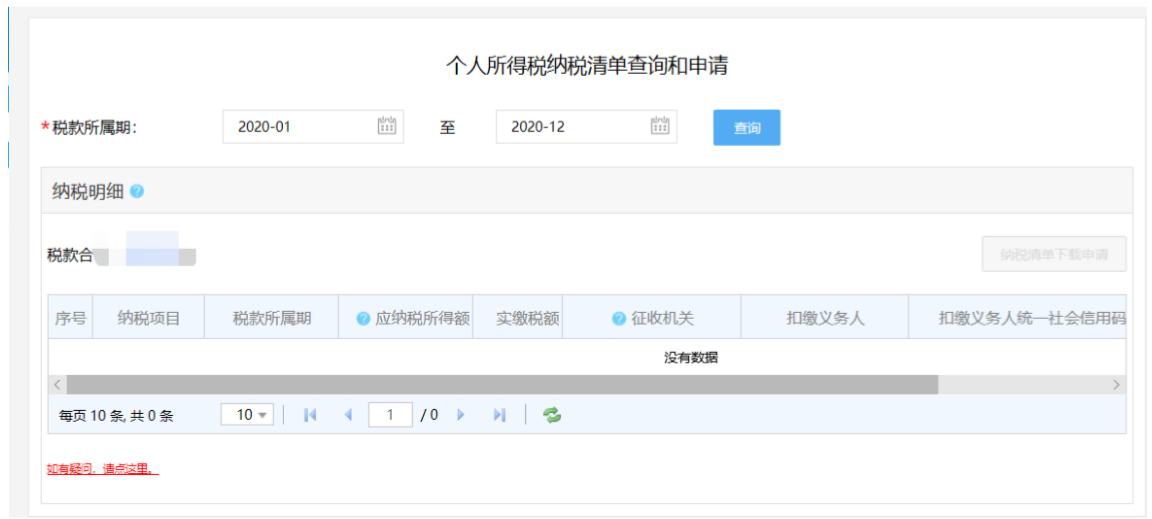Click the blue 查询 button
1152x519 pixels.
746,128
